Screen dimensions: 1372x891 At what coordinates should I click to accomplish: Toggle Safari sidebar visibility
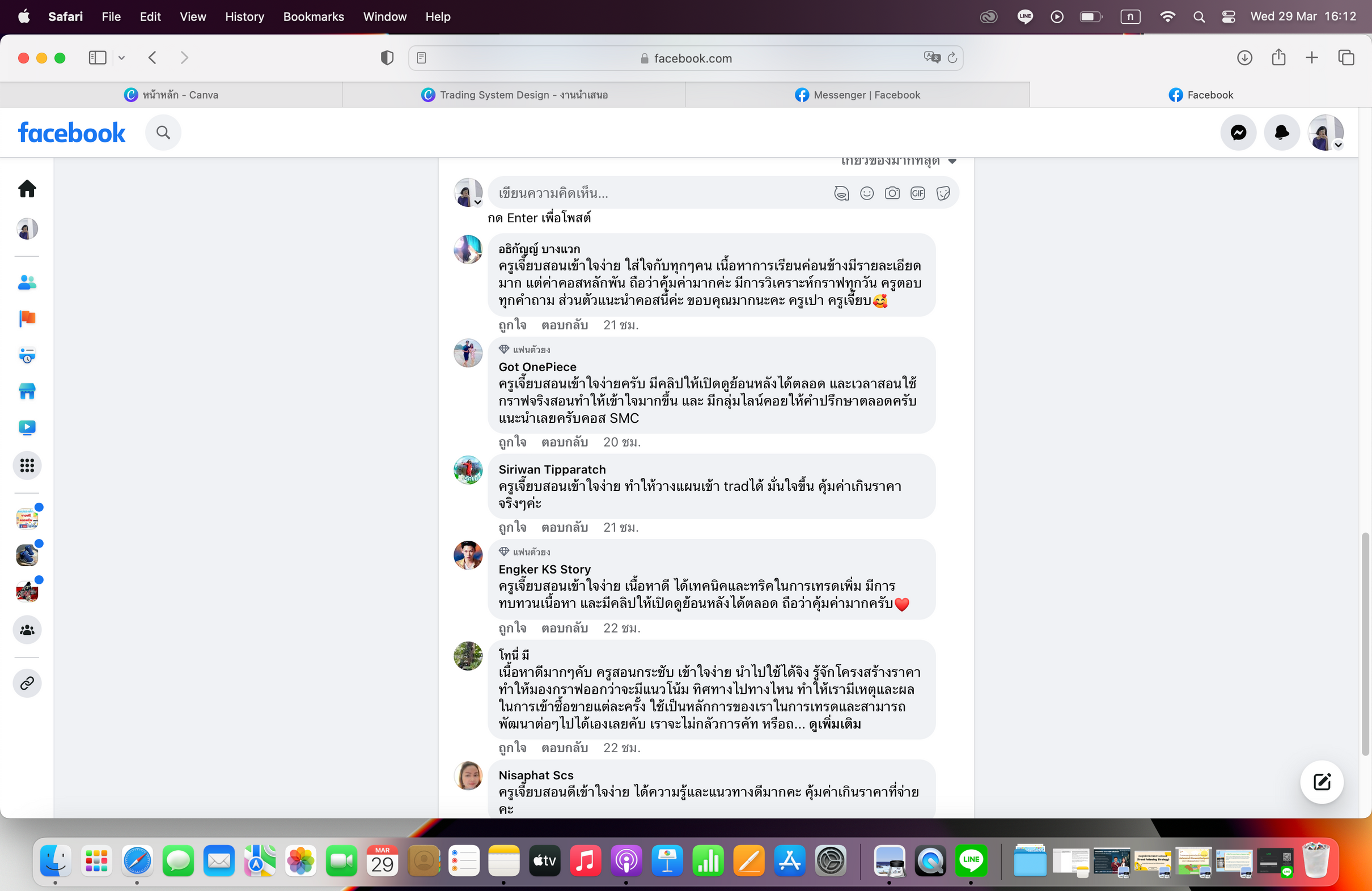click(98, 58)
